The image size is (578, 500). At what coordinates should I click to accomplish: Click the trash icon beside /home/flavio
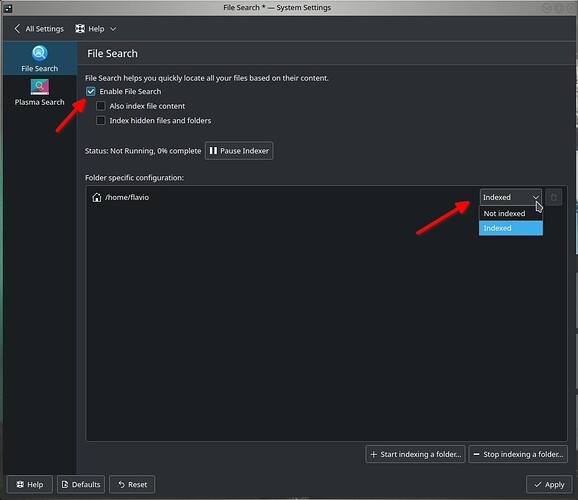(x=553, y=197)
